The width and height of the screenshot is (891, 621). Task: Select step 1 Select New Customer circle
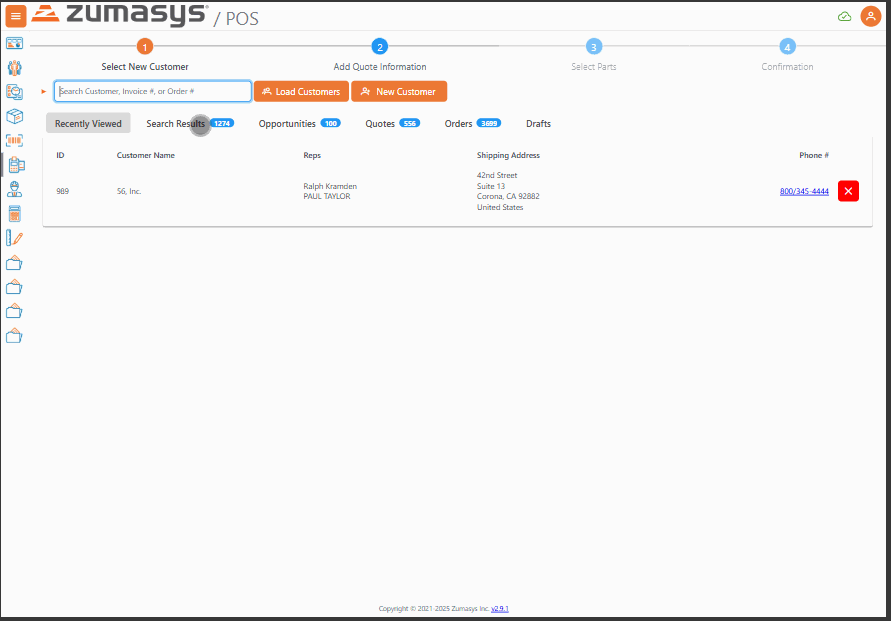click(x=145, y=47)
